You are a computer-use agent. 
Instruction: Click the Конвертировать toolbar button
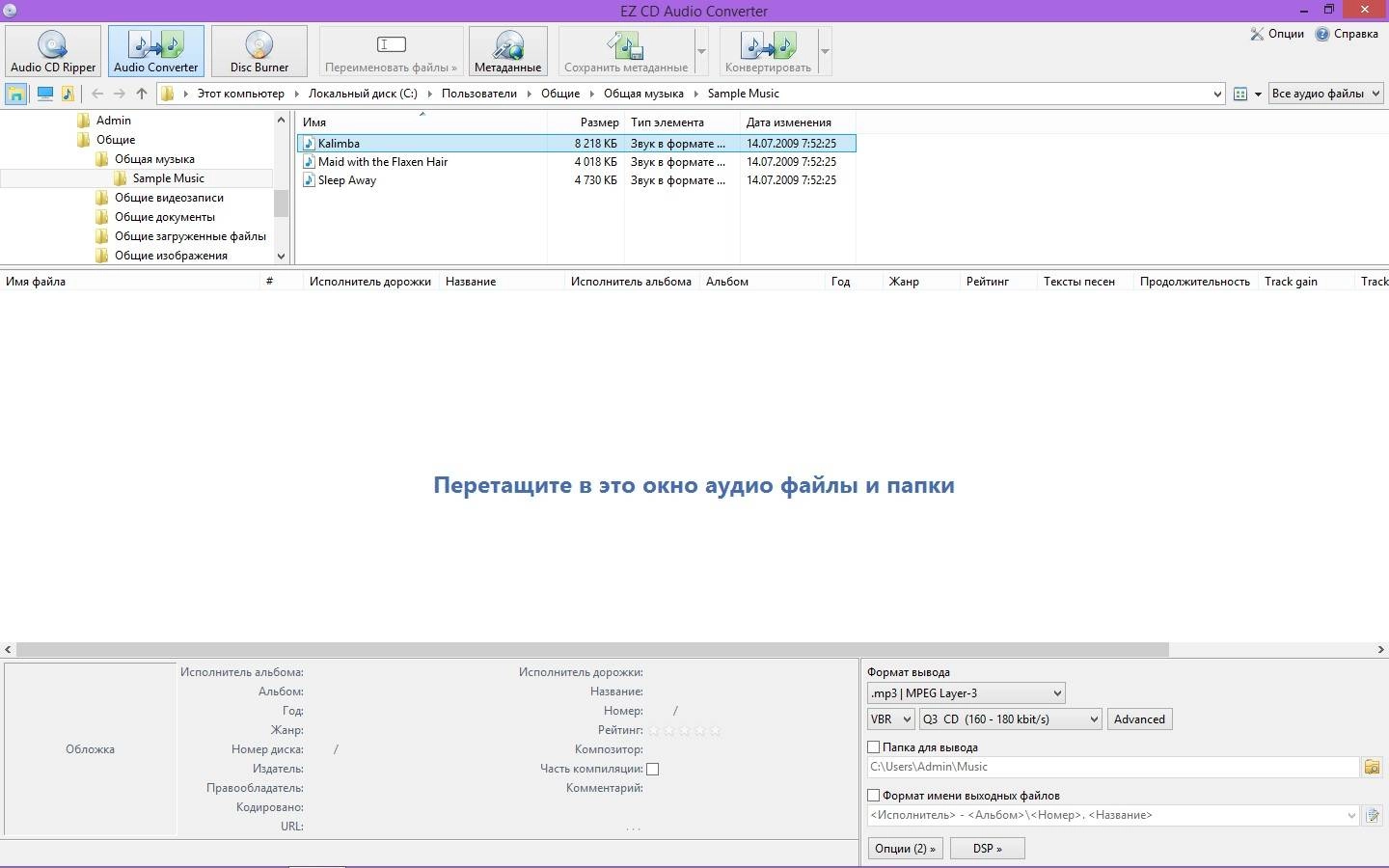[x=768, y=51]
